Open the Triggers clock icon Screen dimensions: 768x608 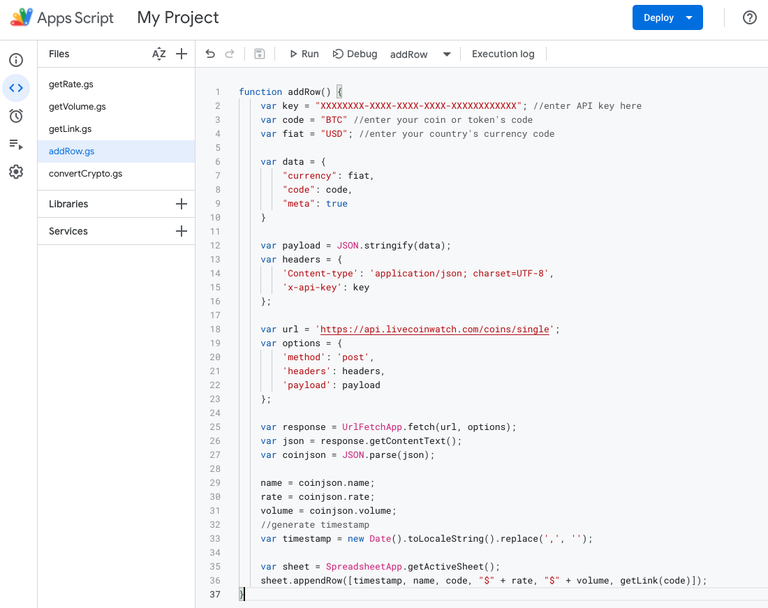[16, 116]
